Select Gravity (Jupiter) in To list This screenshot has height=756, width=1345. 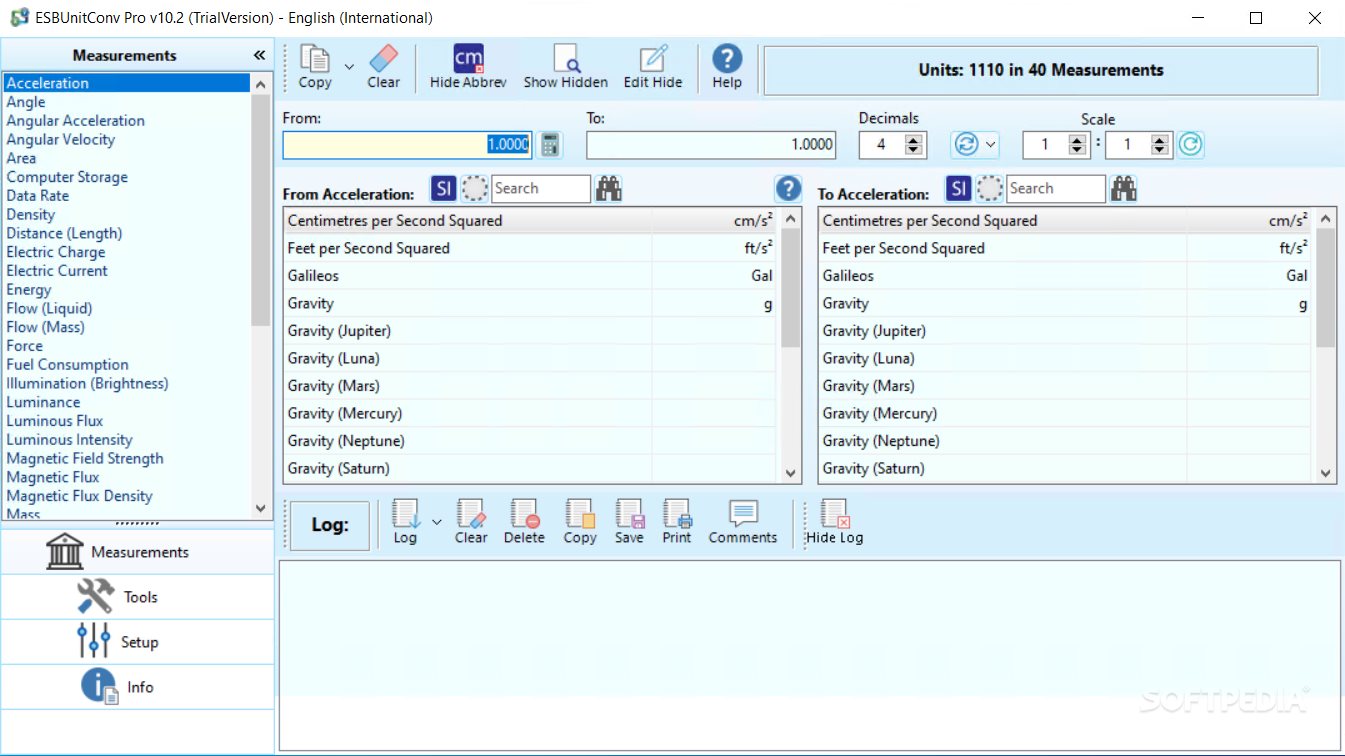coord(1065,331)
